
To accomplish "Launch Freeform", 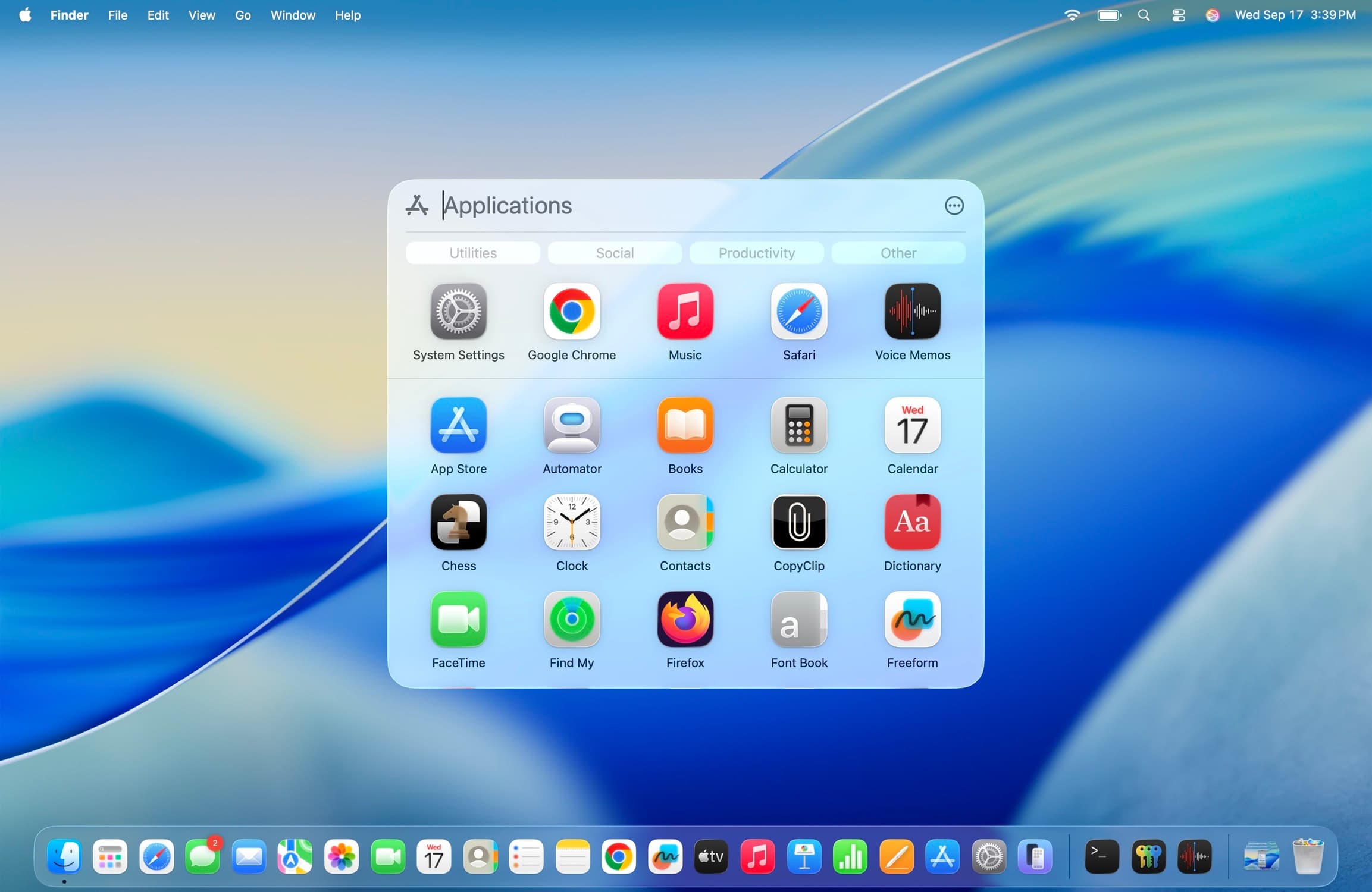I will (x=911, y=620).
